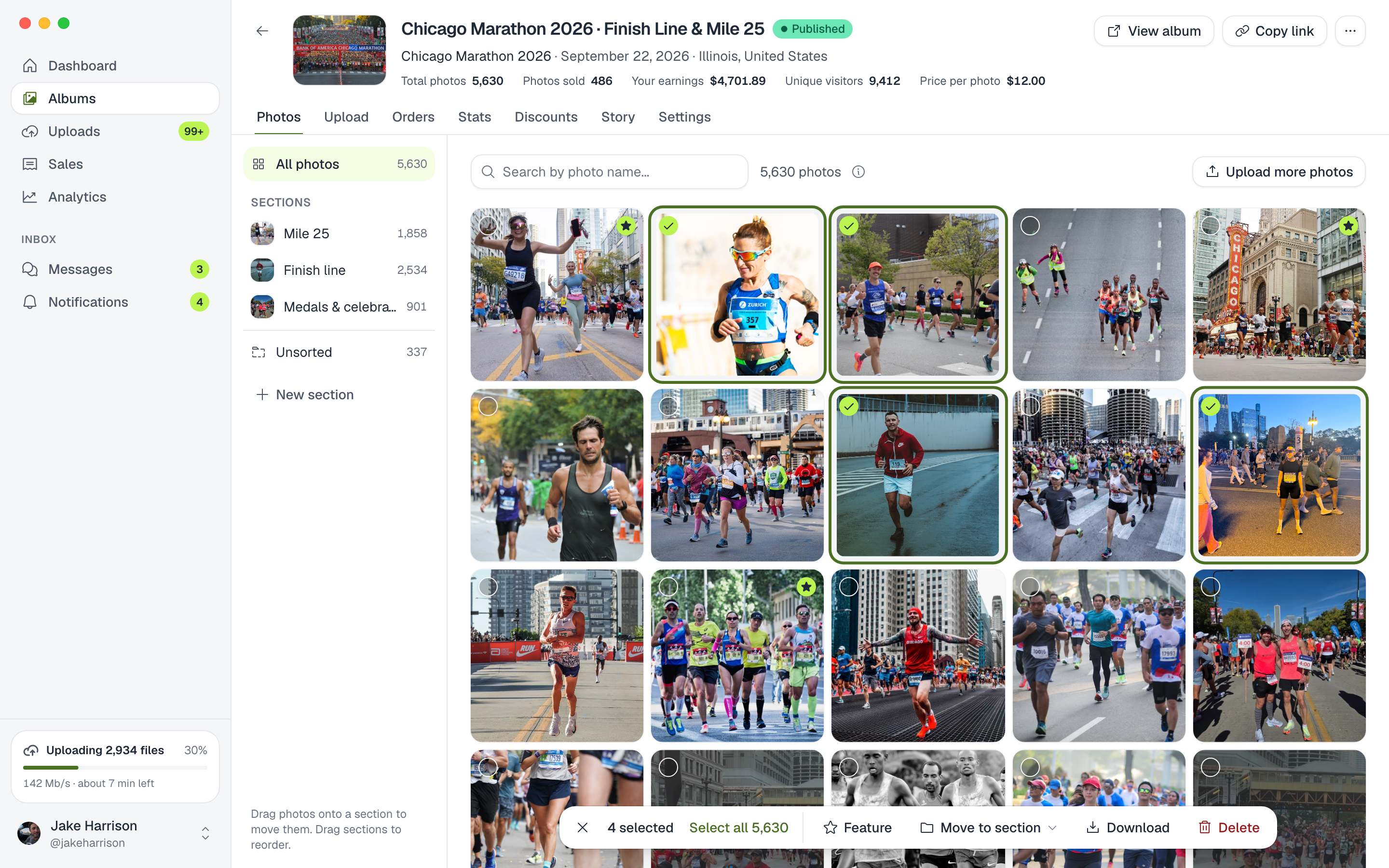The width and height of the screenshot is (1389, 868).
Task: Click the Messages chat bubble icon
Action: pos(30,269)
